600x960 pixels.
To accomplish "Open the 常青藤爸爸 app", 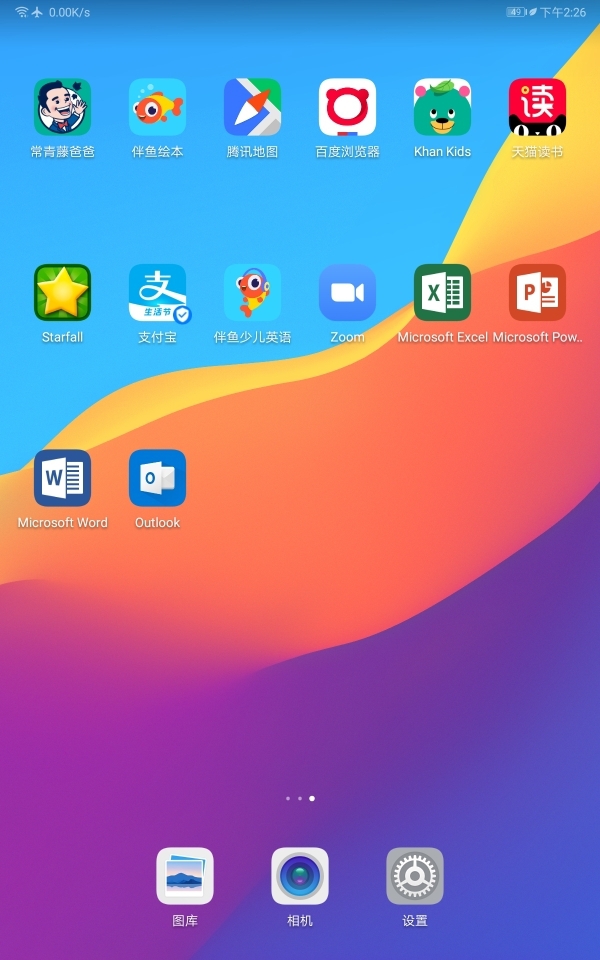I will pyautogui.click(x=62, y=107).
